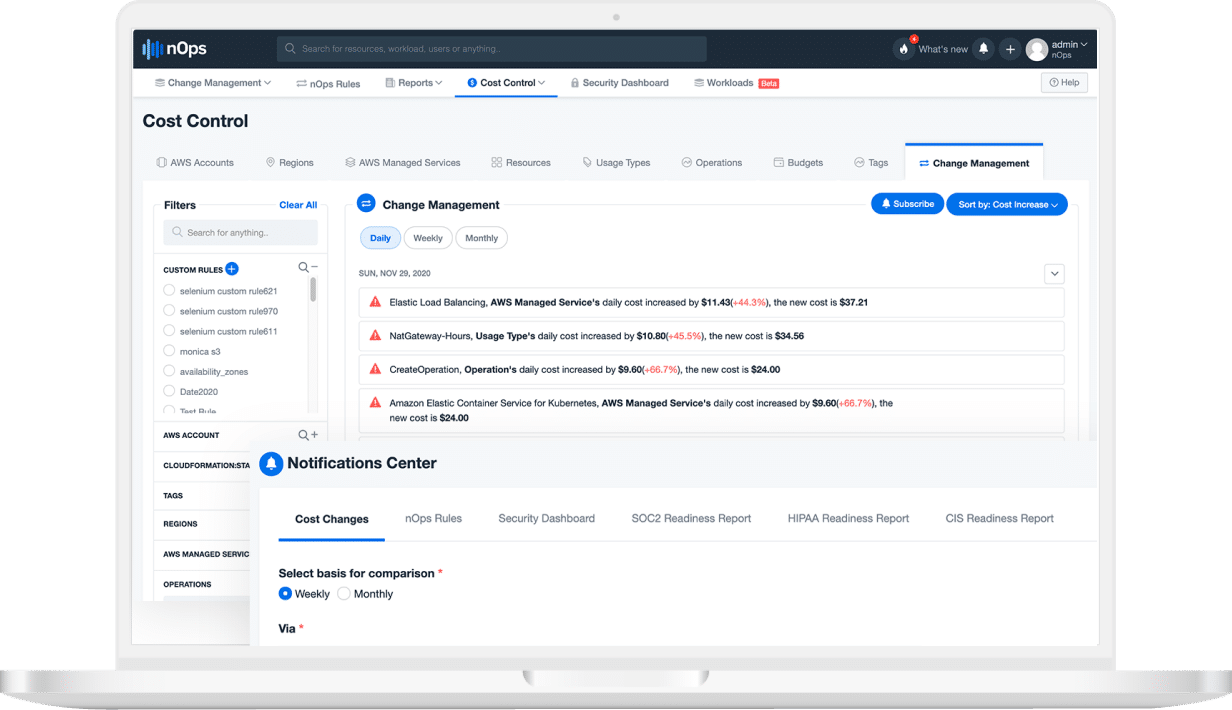Click warning icon on CreateOperation row

coord(376,369)
